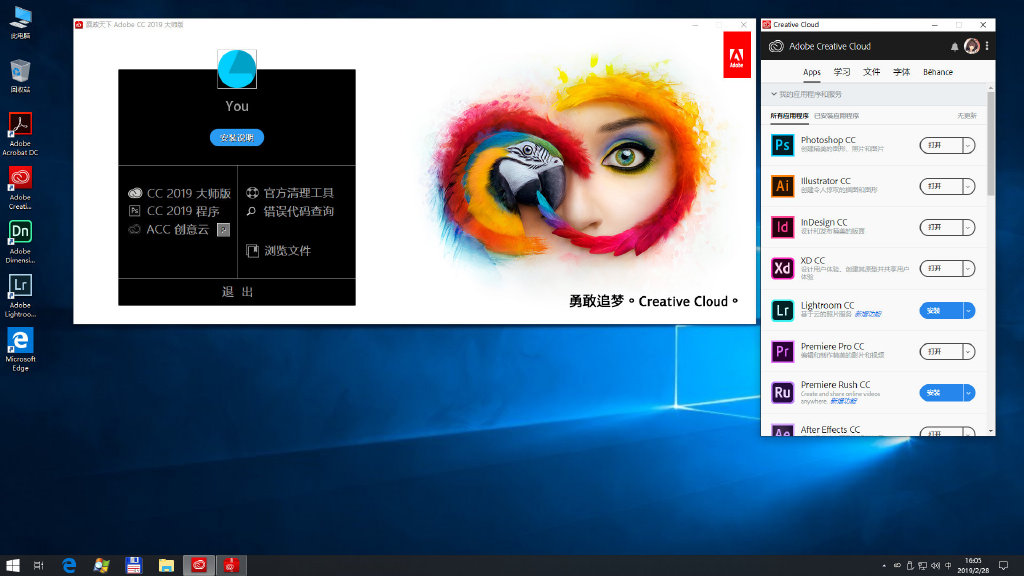Image resolution: width=1024 pixels, height=576 pixels.
Task: Click the Adobe XD app icon
Action: [783, 268]
